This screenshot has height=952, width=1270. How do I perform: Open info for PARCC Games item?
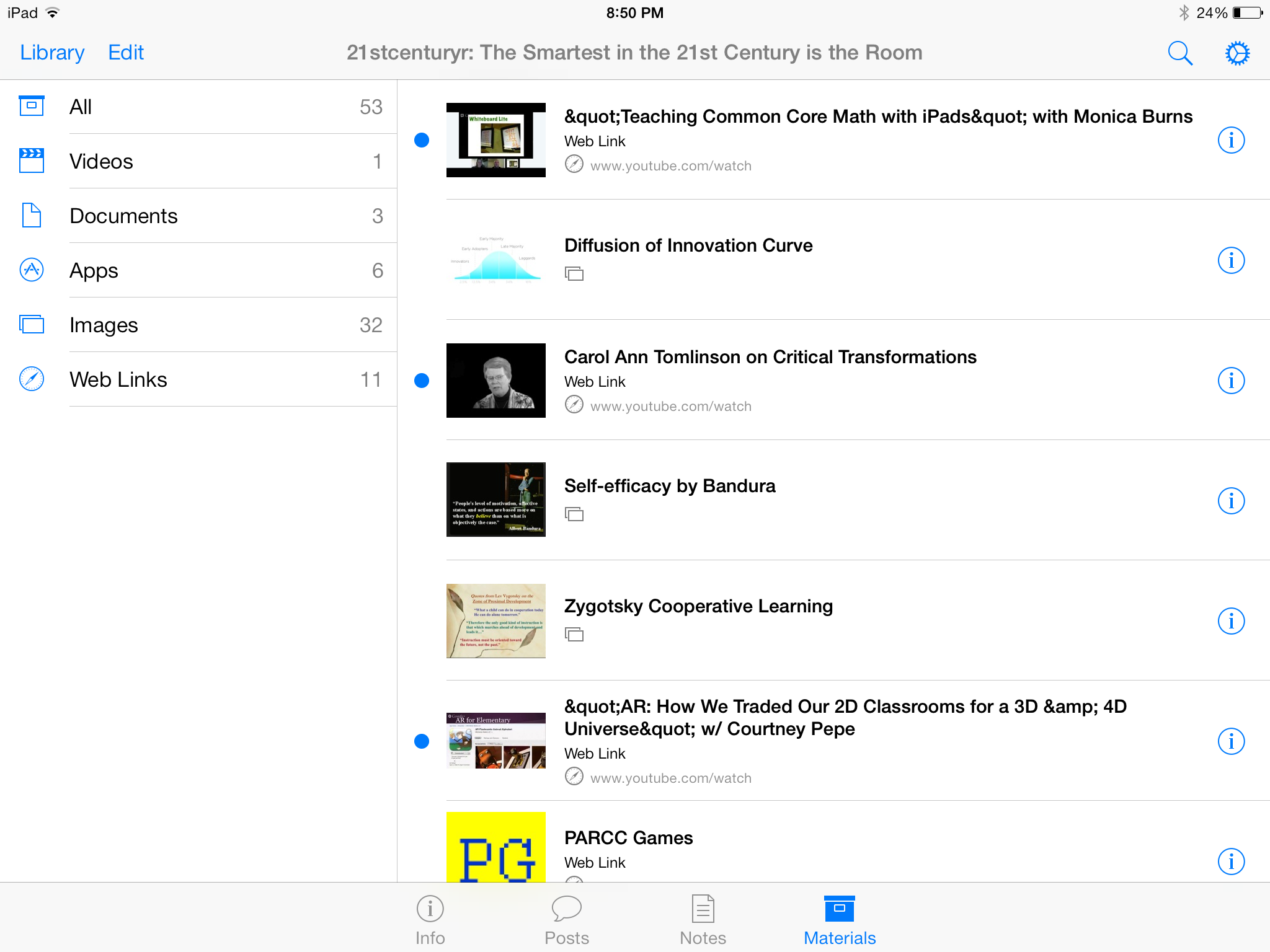pyautogui.click(x=1231, y=862)
